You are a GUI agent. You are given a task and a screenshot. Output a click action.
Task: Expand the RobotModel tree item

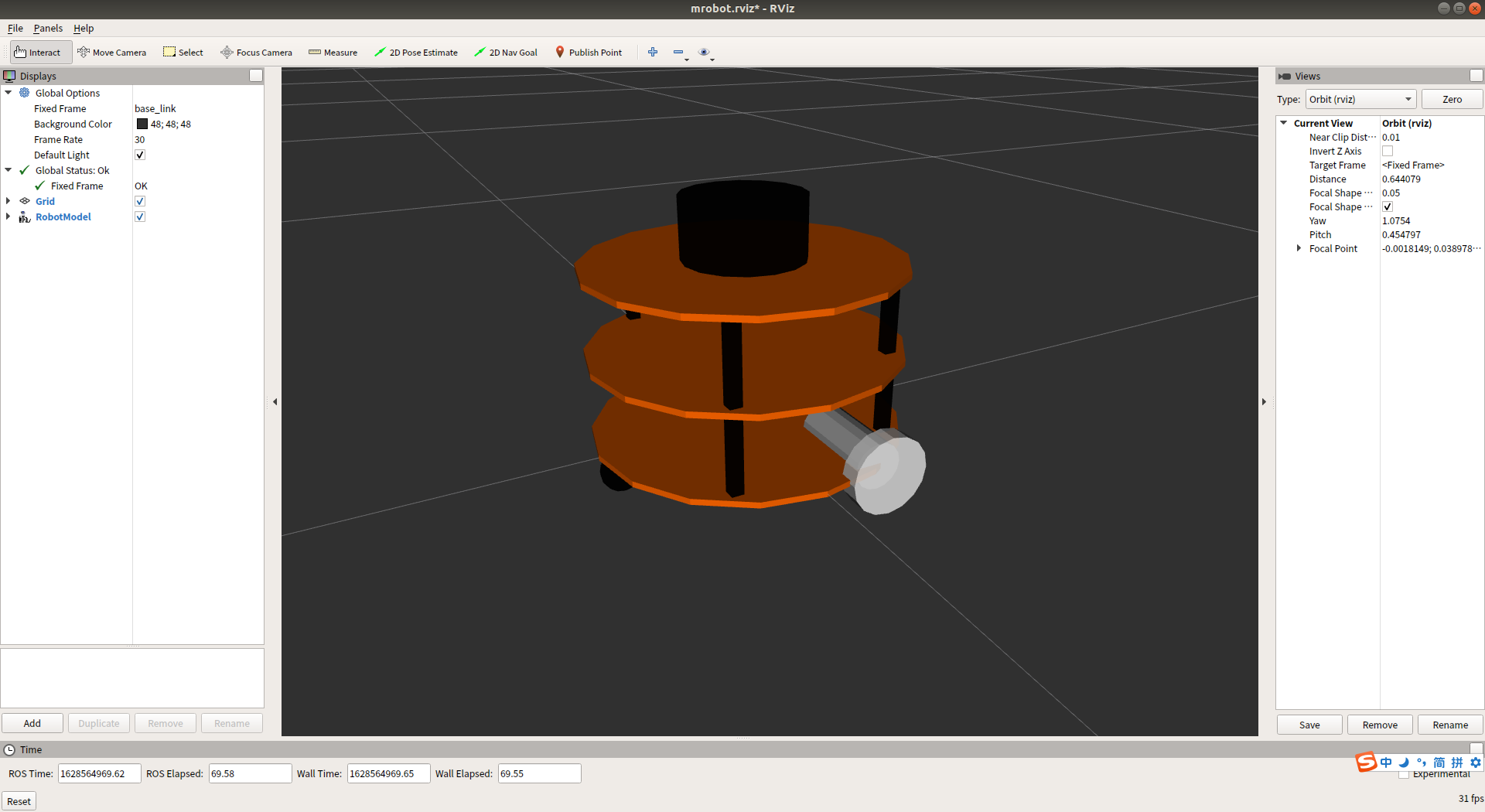9,217
